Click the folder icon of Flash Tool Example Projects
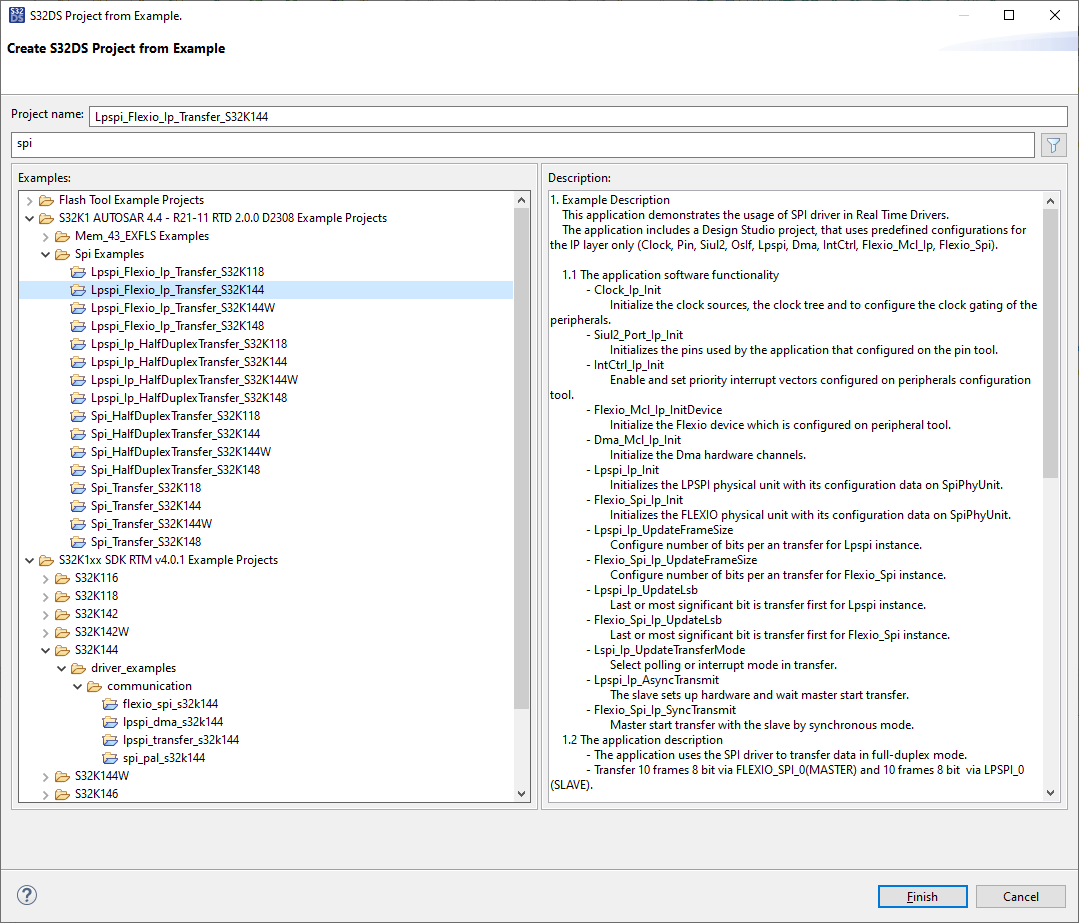This screenshot has width=1079, height=923. (46, 199)
